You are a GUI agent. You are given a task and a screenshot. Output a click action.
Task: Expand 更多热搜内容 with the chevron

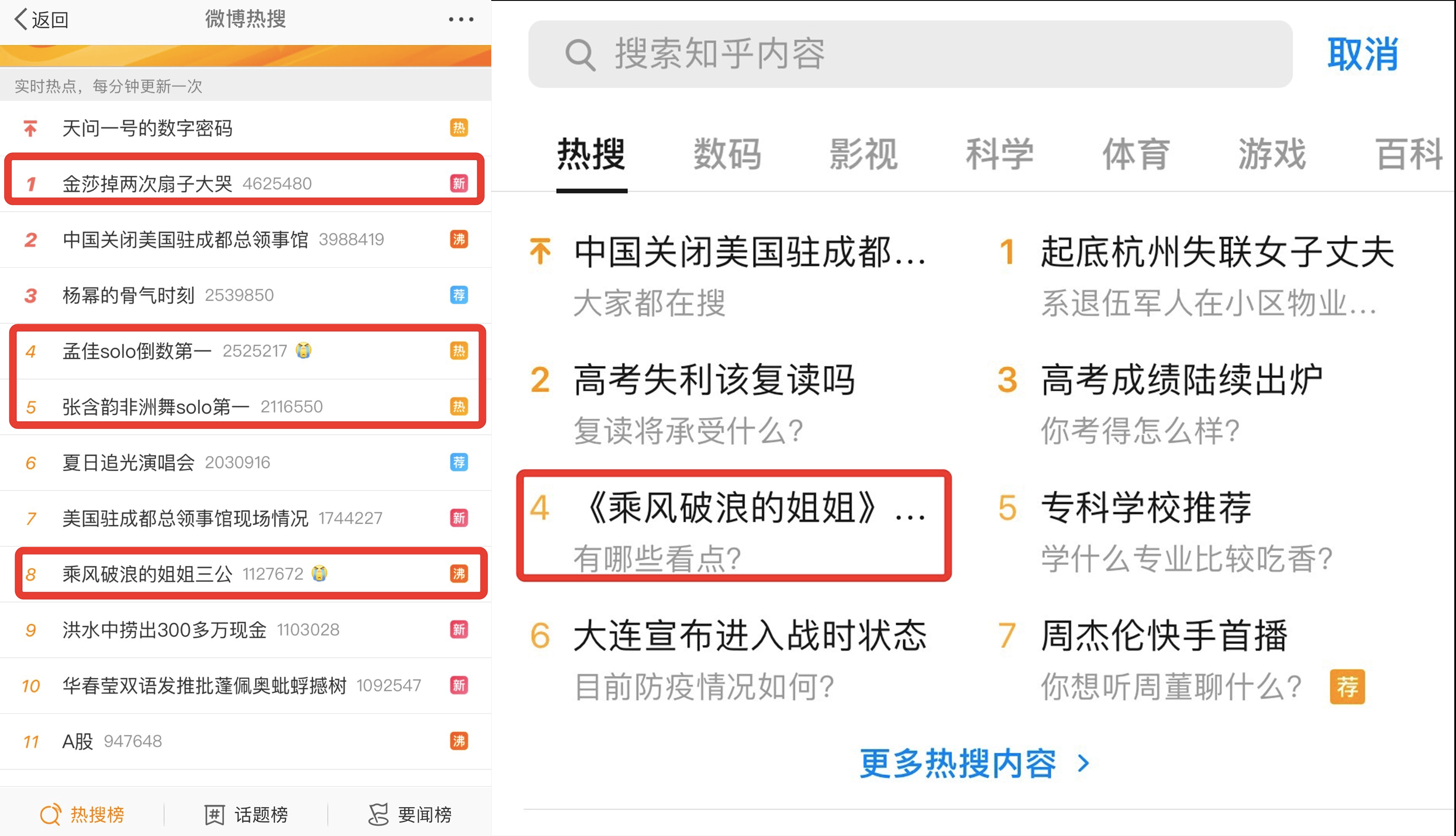1083,764
